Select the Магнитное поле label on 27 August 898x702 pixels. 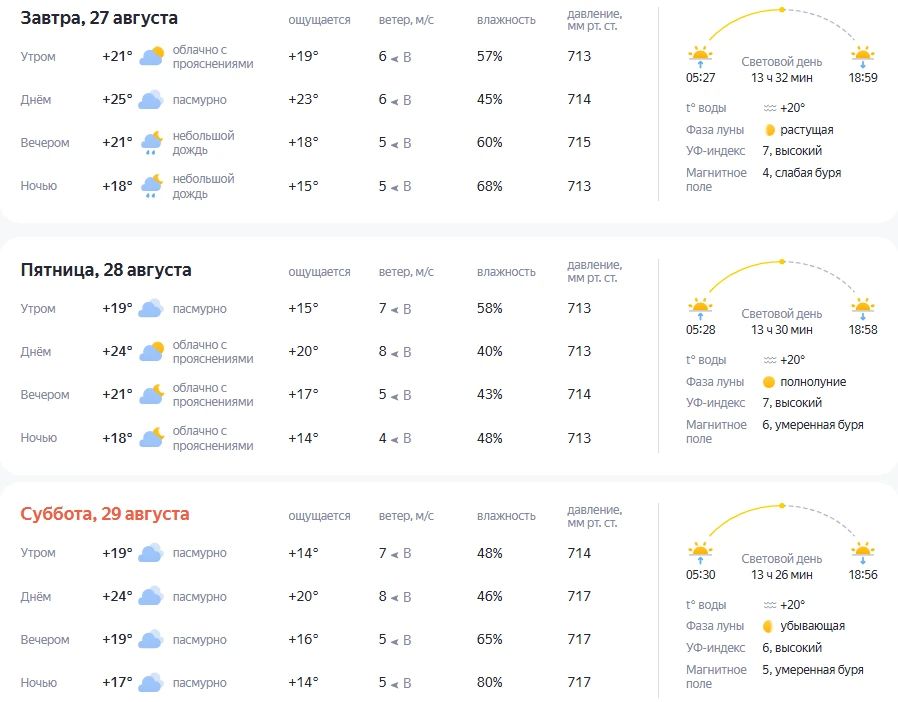click(716, 180)
